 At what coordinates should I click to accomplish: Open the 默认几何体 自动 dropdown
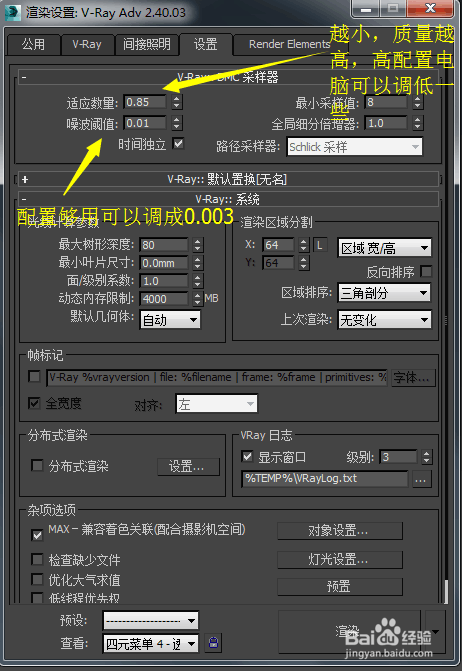(x=170, y=320)
